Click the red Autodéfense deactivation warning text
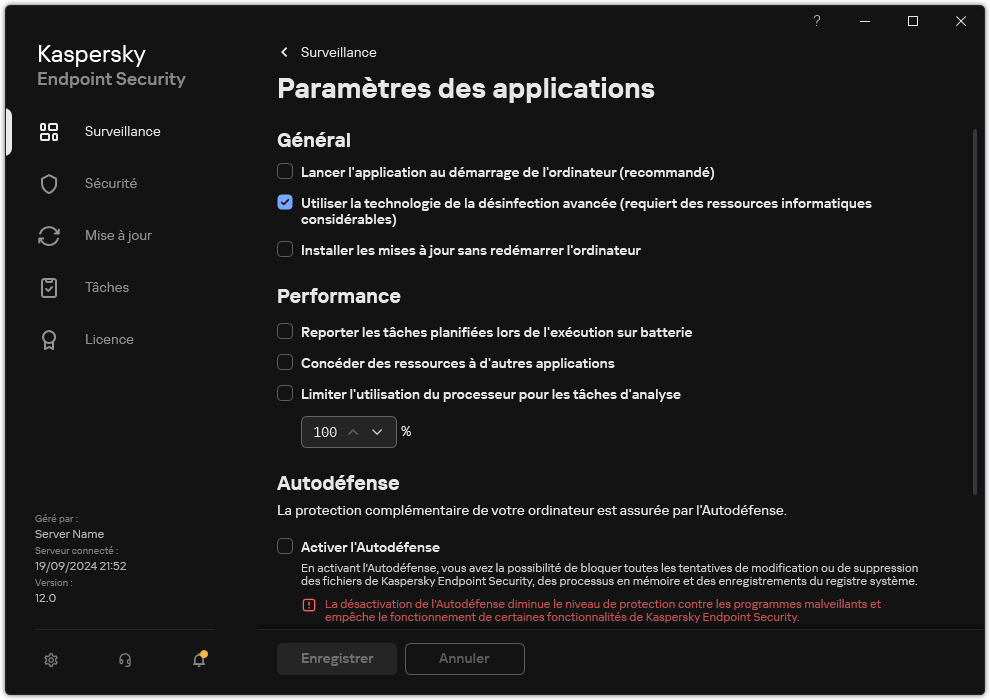This screenshot has height=700, width=990. pos(602,611)
